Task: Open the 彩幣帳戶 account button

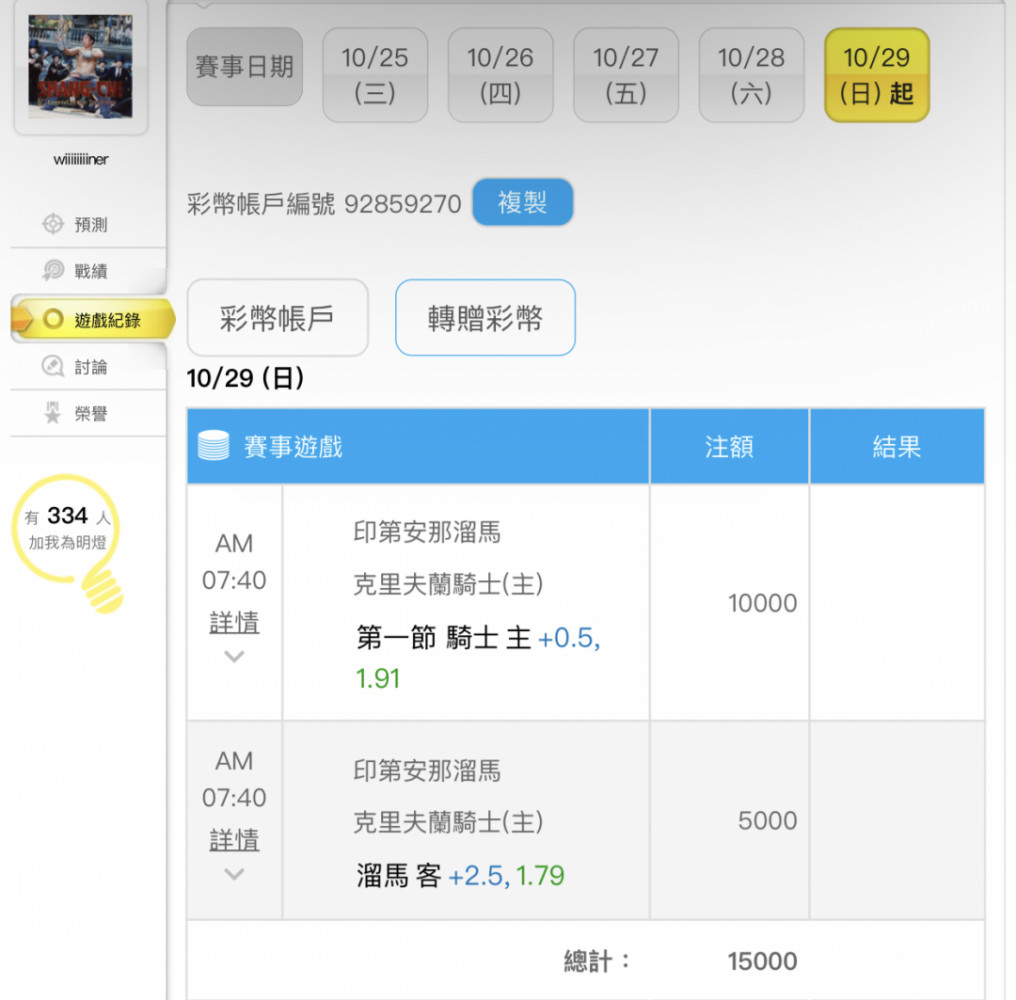Action: (x=277, y=318)
